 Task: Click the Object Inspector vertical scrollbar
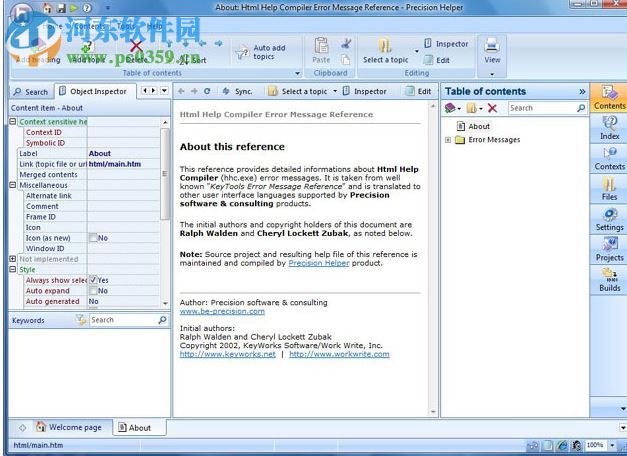(165, 174)
